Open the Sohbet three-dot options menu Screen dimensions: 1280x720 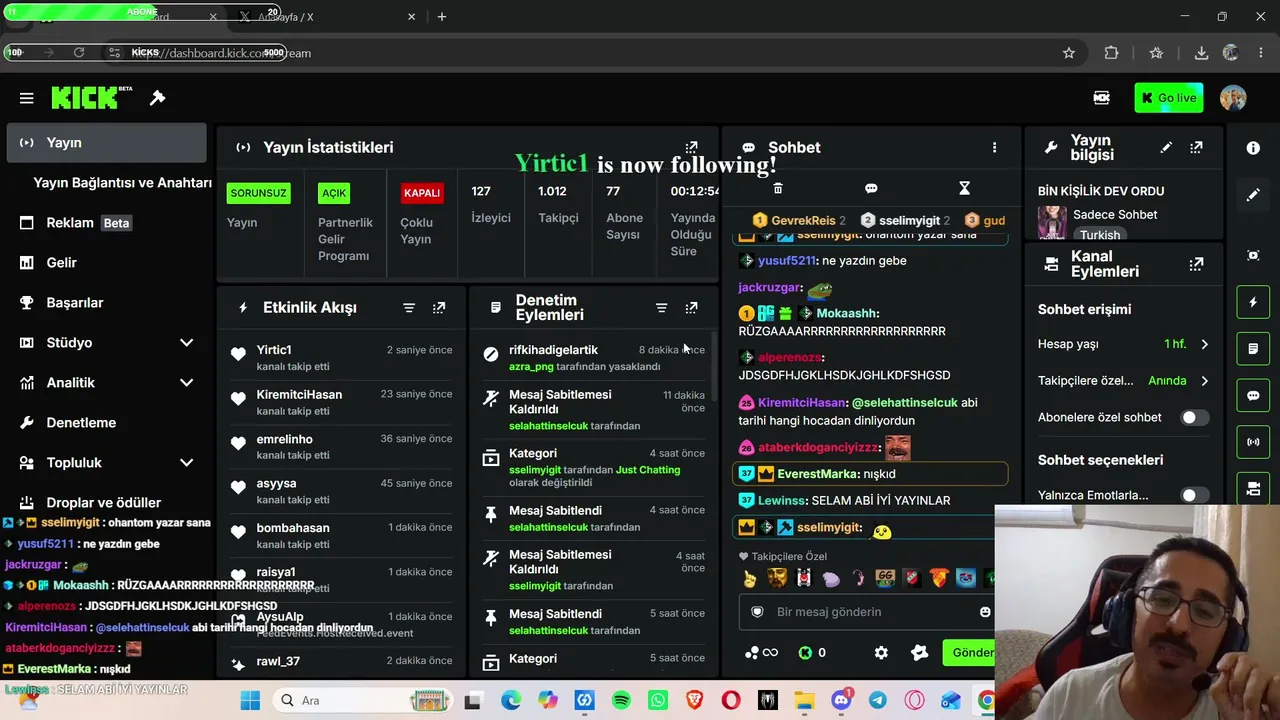click(994, 148)
